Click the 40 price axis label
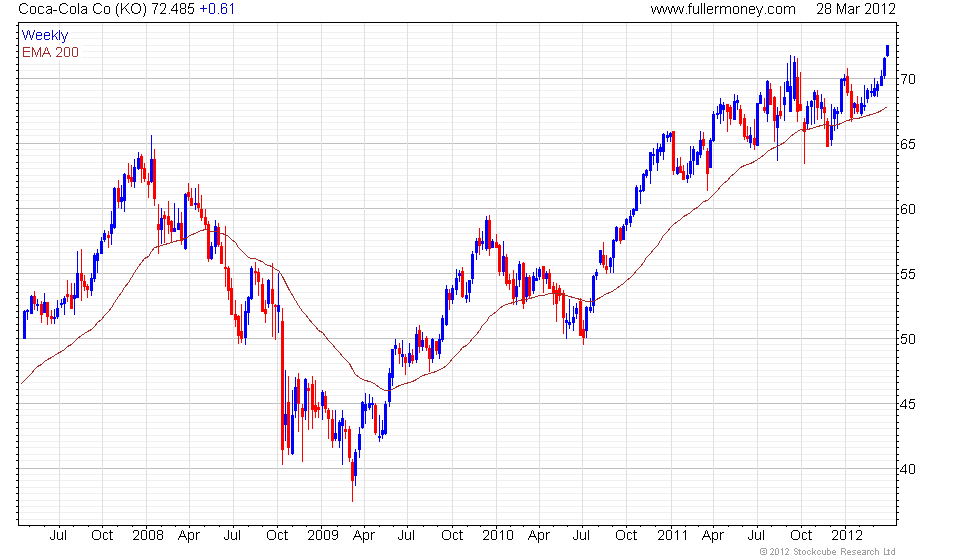980x560 pixels. 908,469
